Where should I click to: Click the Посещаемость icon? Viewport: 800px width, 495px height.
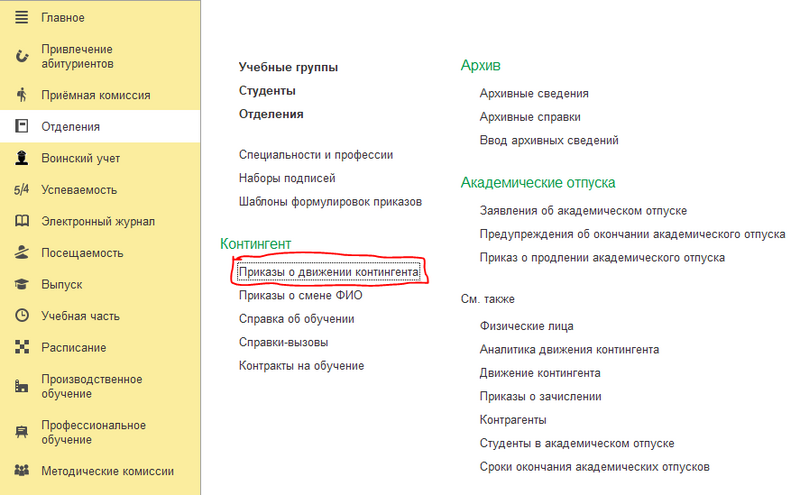(21, 253)
